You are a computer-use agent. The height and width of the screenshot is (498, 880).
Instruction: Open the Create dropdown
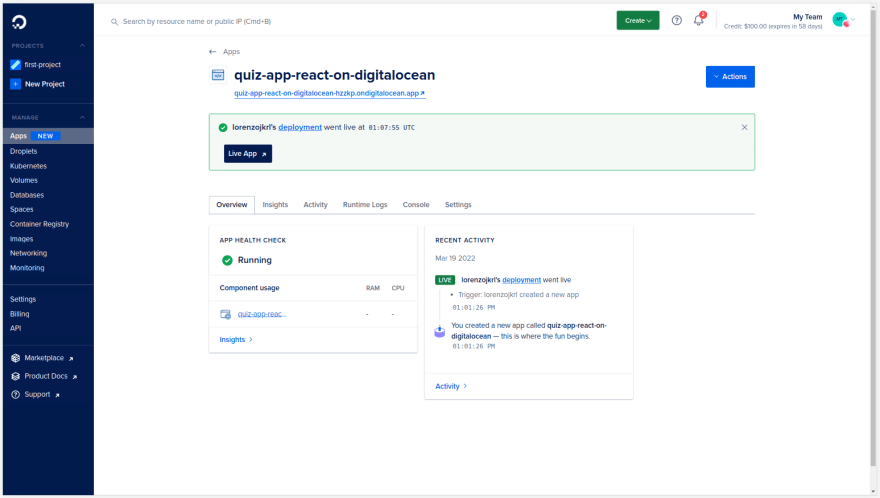tap(638, 20)
